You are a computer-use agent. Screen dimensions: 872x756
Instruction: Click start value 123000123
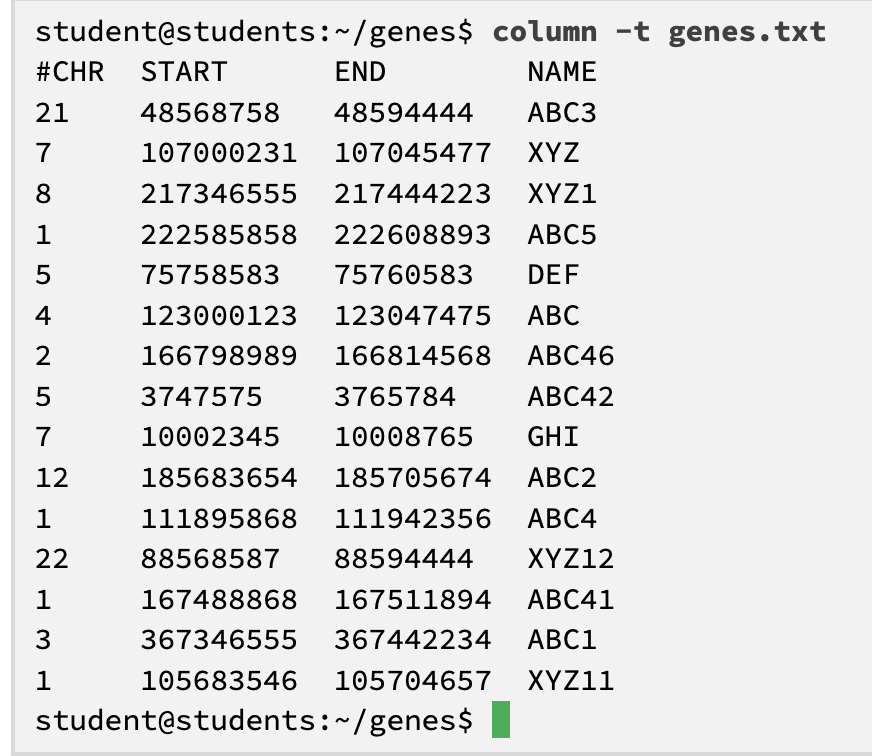pos(219,315)
